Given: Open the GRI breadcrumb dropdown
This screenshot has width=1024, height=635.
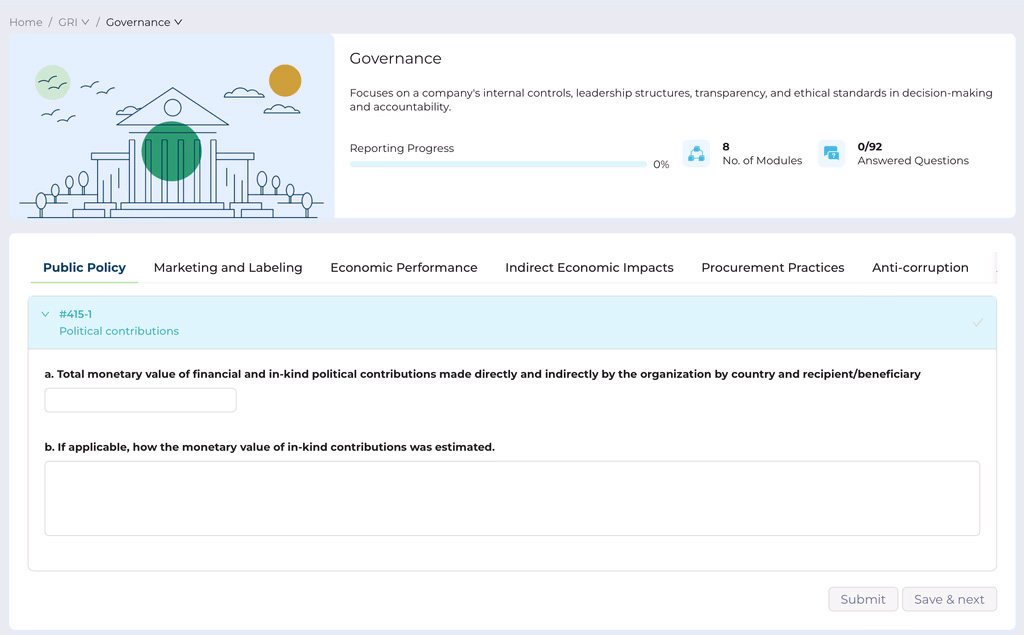Looking at the screenshot, I should point(74,22).
